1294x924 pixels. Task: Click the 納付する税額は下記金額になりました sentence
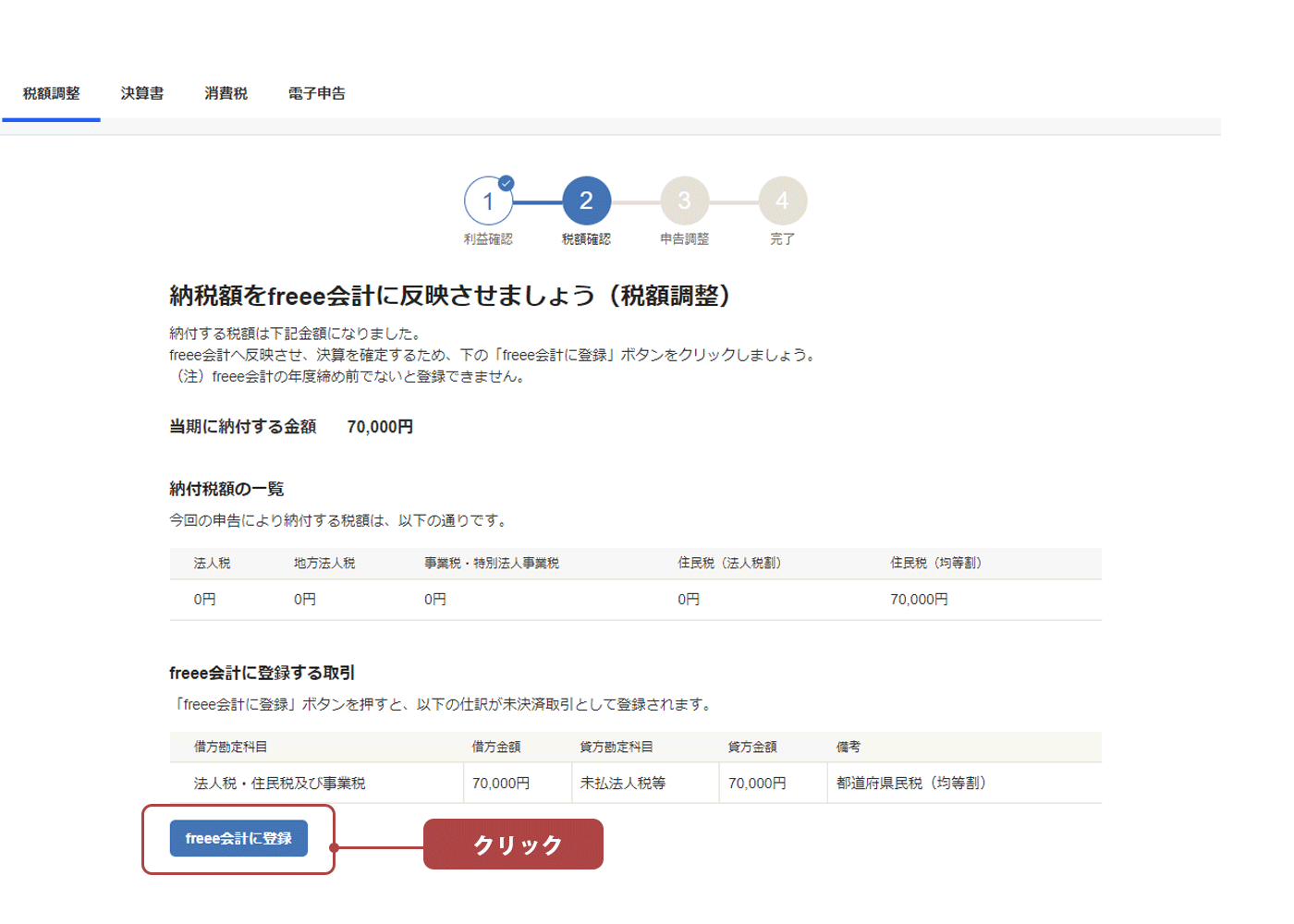point(297,334)
